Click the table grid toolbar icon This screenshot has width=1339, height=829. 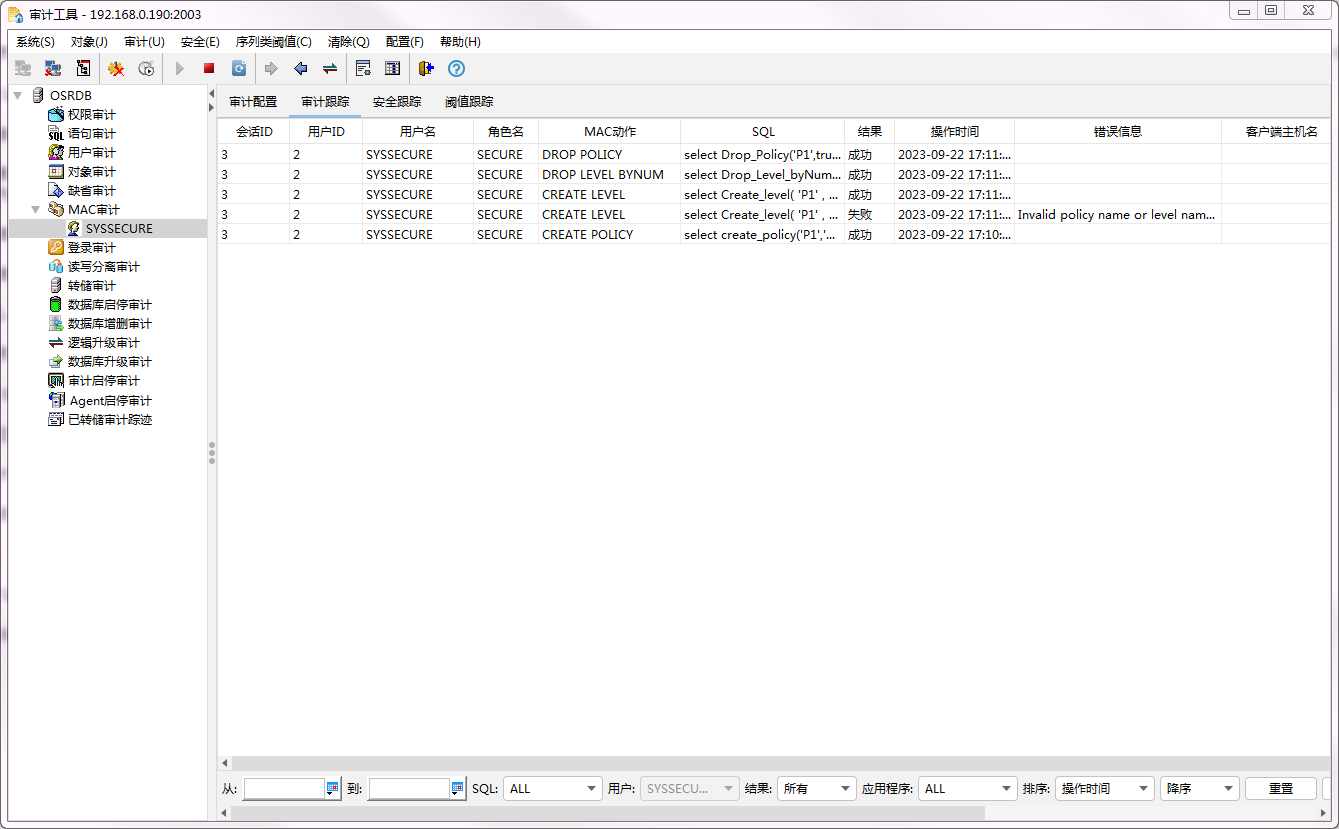393,69
